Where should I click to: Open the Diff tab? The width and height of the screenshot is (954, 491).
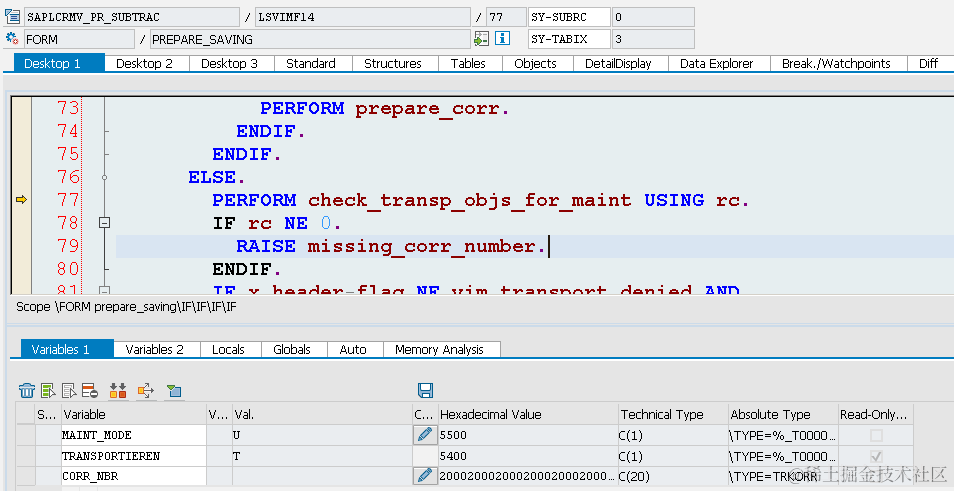(928, 63)
